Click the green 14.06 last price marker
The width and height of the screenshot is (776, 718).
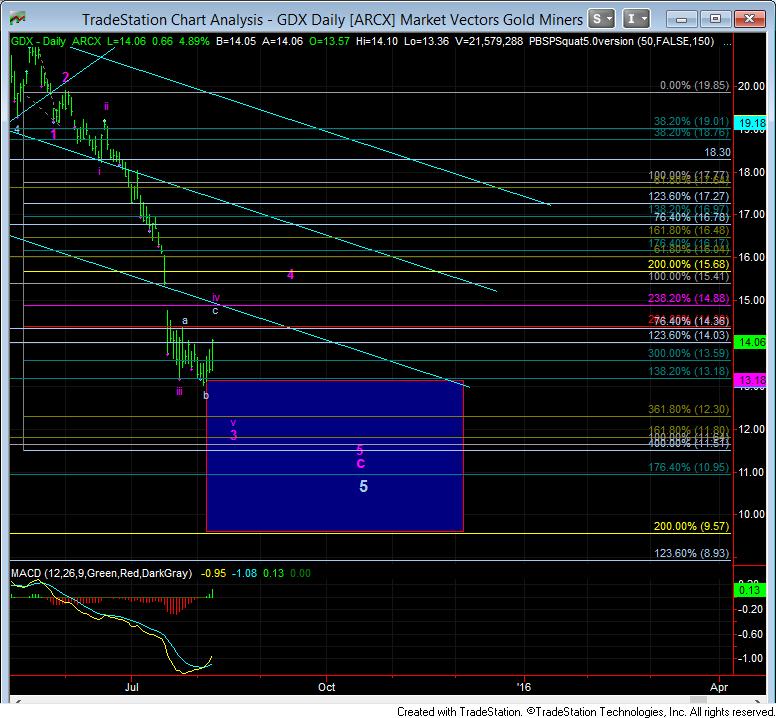click(x=751, y=341)
